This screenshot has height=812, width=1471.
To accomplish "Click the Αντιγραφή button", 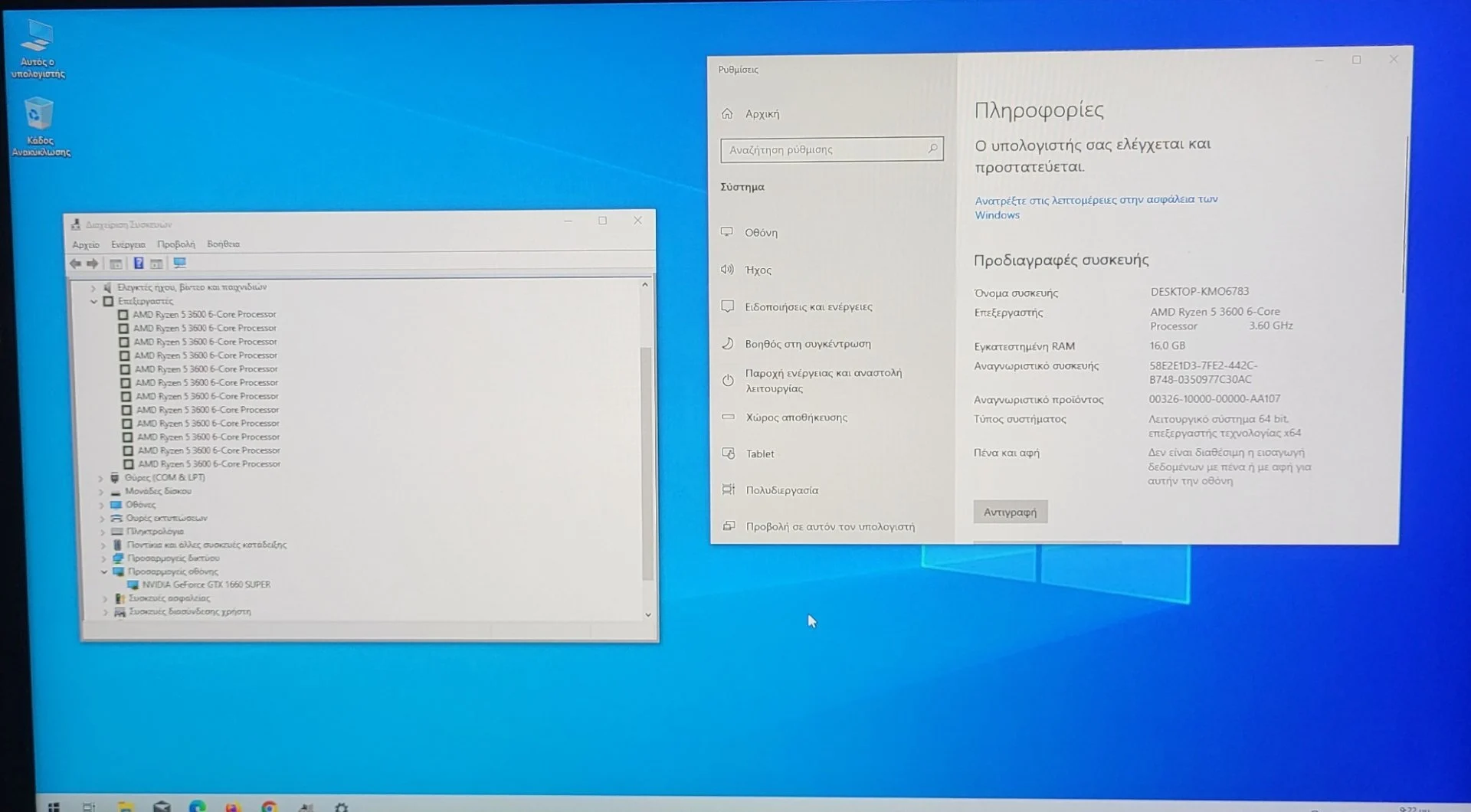I will (x=1010, y=512).
